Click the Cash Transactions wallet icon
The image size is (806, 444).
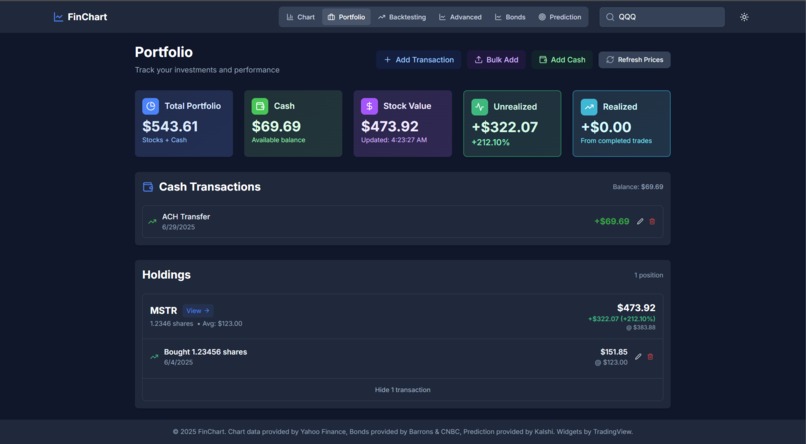tap(148, 187)
